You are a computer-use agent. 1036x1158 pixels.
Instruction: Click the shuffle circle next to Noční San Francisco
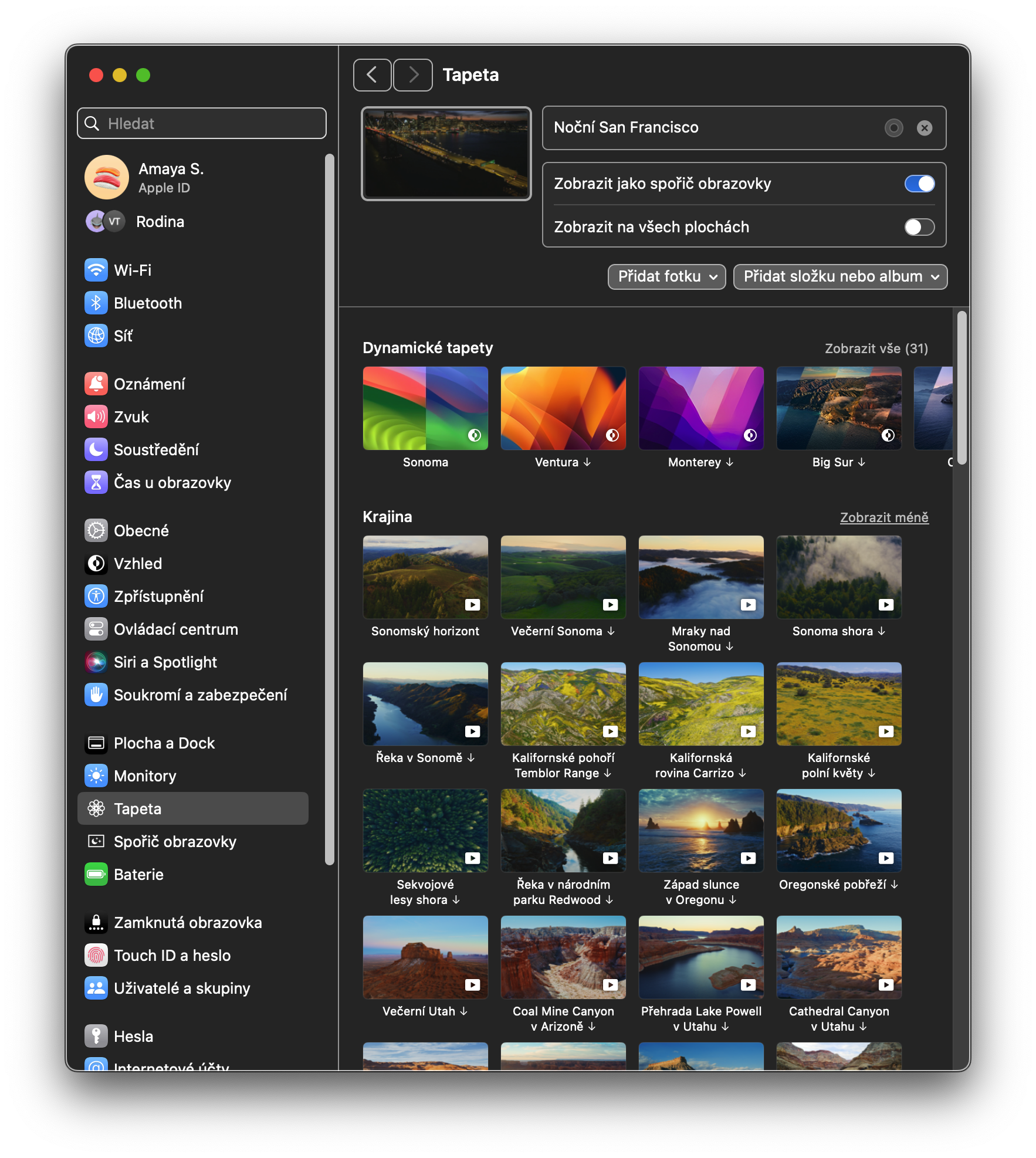tap(893, 128)
